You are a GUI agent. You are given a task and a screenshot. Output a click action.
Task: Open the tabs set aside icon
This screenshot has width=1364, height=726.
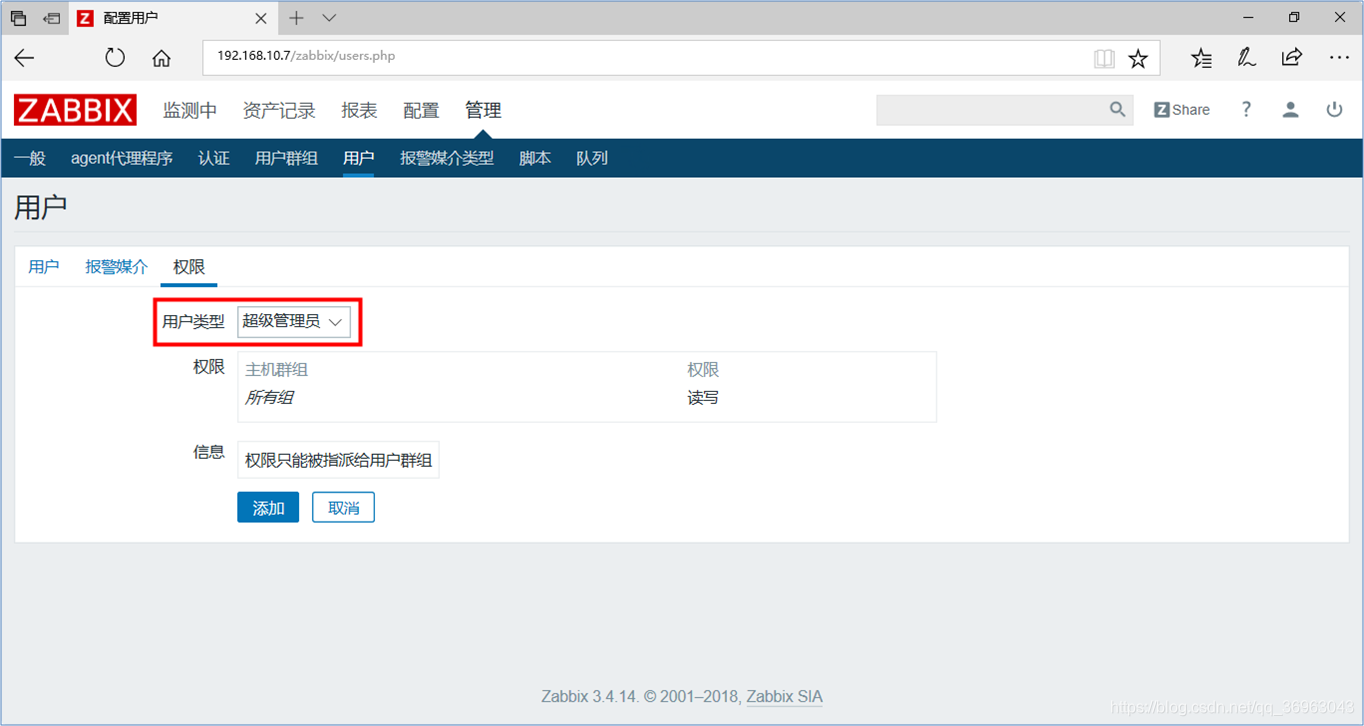(x=18, y=18)
